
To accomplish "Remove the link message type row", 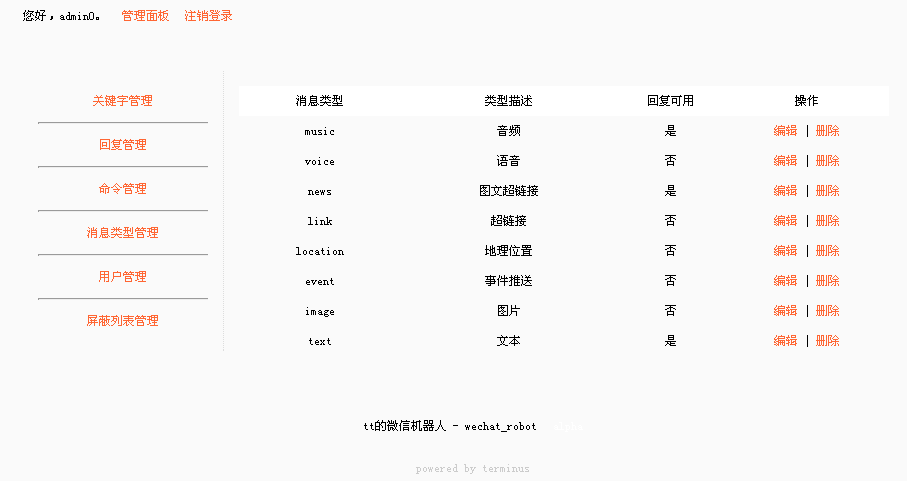I will 827,221.
